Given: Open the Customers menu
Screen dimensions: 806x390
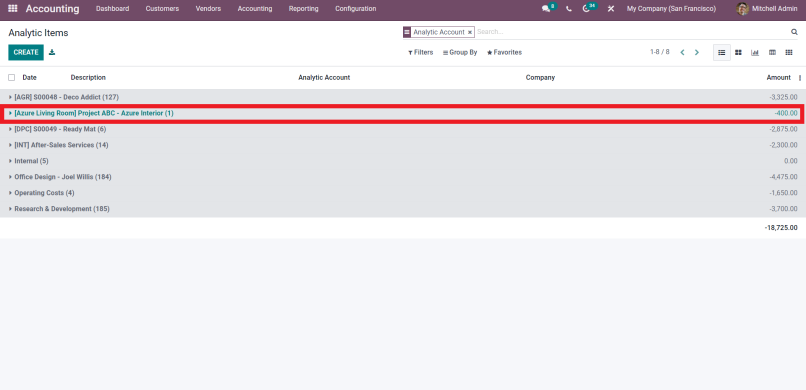Looking at the screenshot, I should tap(162, 9).
